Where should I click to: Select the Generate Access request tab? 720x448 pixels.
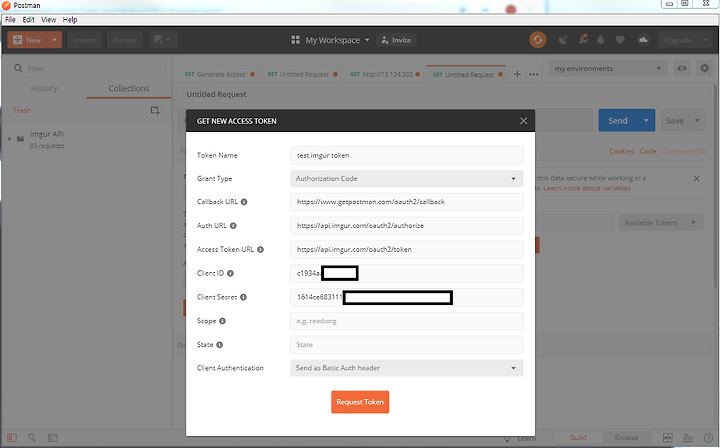click(x=219, y=74)
